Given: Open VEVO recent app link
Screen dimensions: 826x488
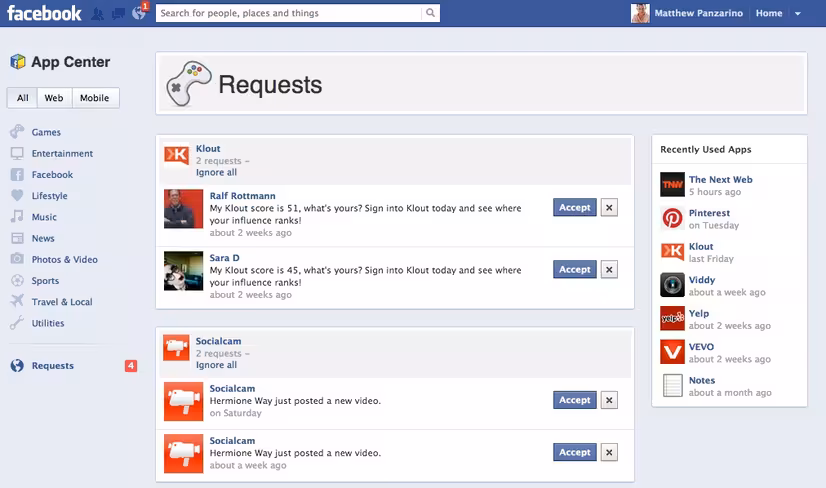Looking at the screenshot, I should 701,347.
